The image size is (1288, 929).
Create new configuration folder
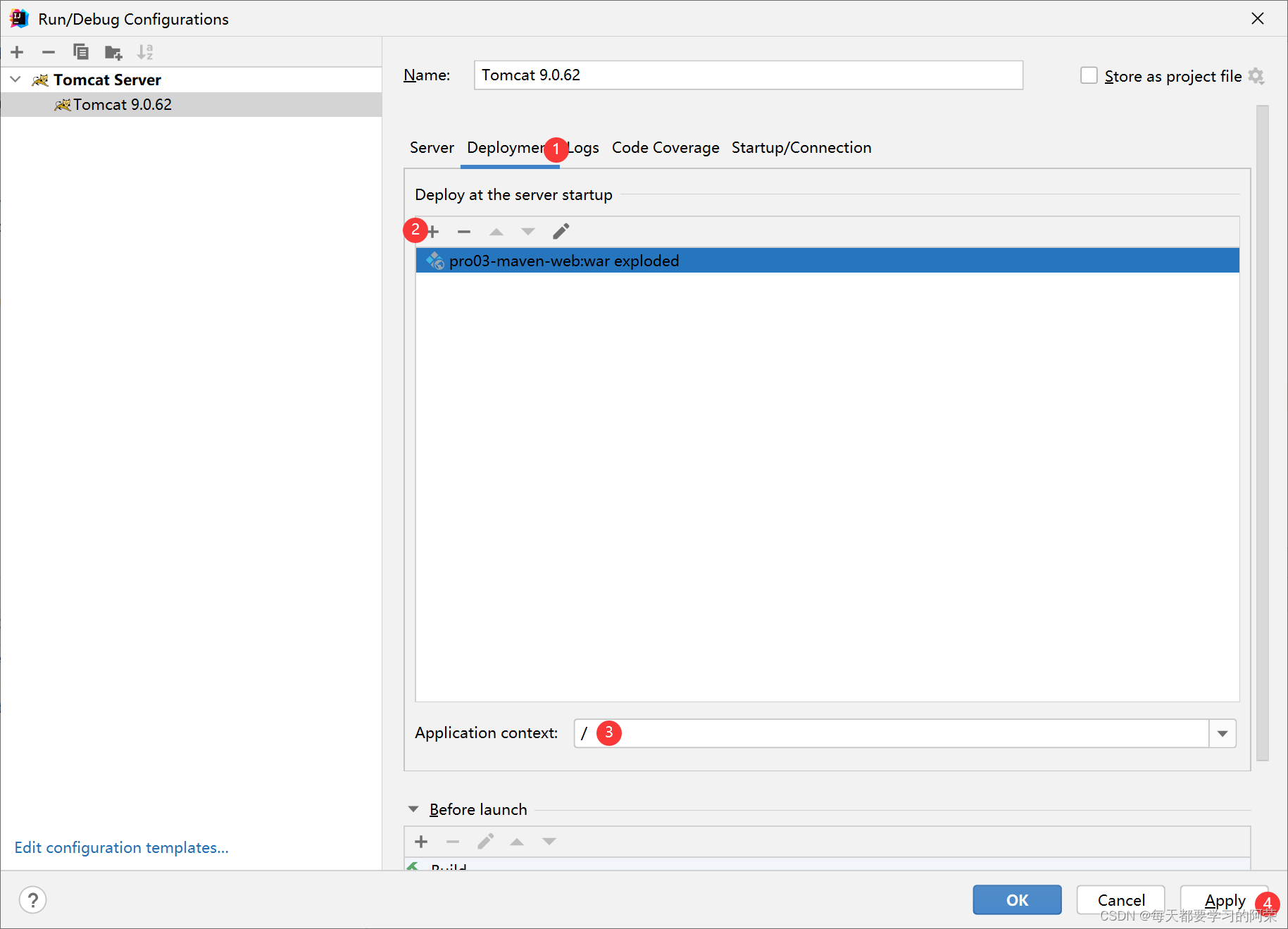pos(113,52)
